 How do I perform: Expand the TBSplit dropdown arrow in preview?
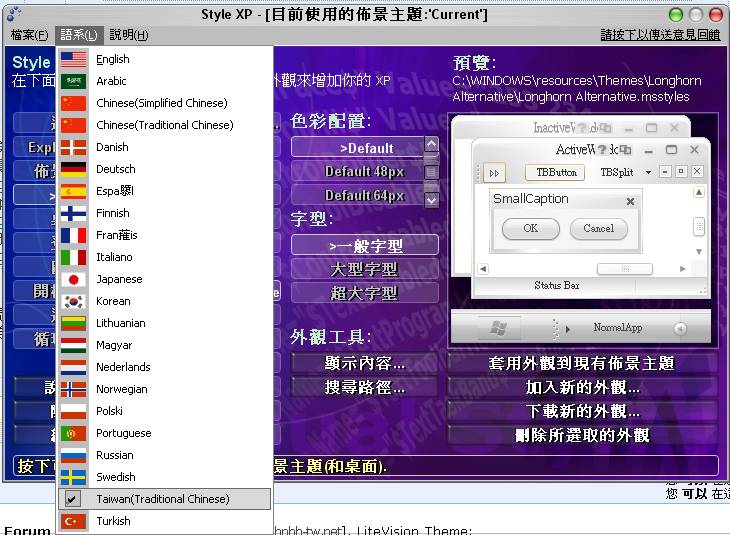point(649,173)
